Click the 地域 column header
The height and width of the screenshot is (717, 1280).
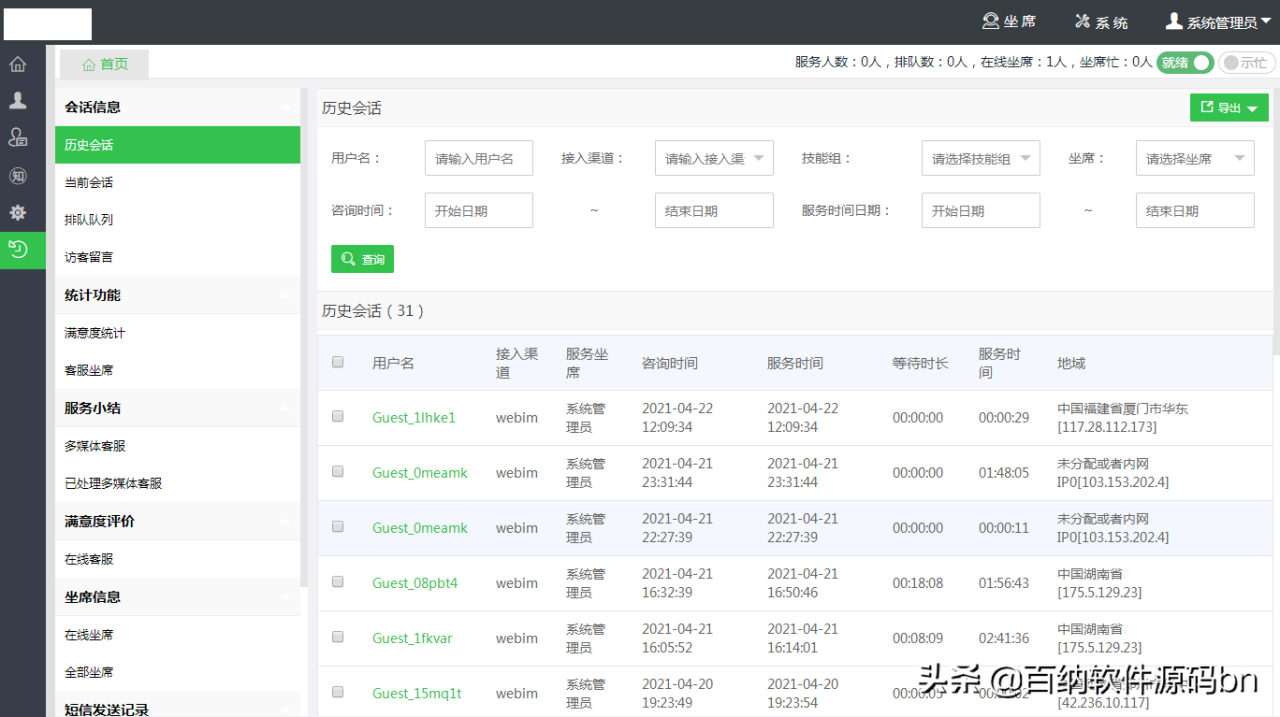[1071, 363]
